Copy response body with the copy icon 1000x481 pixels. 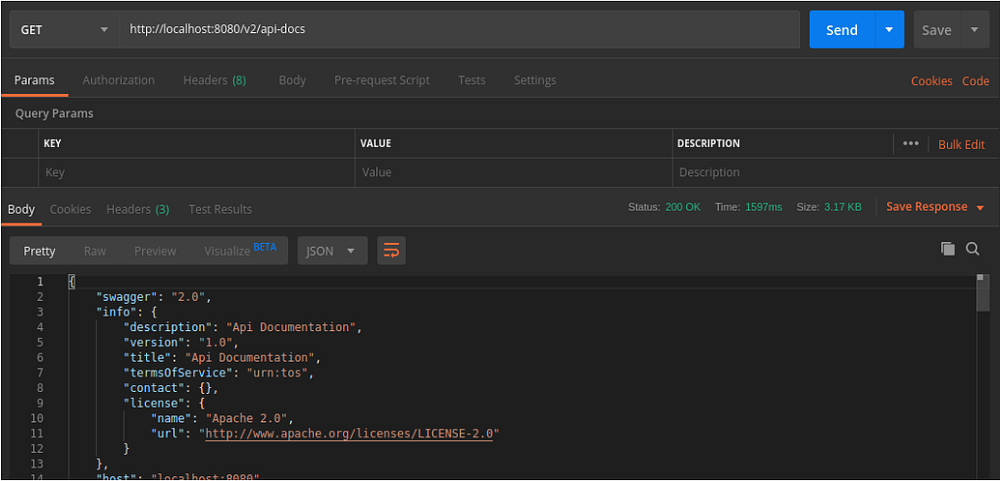point(948,249)
